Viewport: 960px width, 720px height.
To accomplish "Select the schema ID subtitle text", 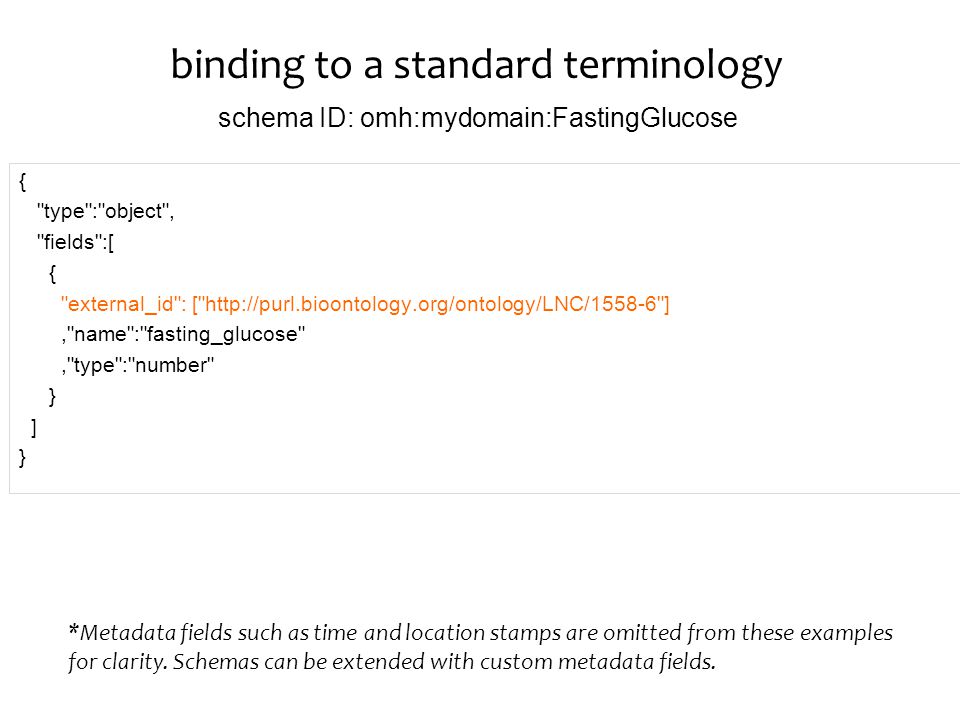I will click(x=478, y=118).
